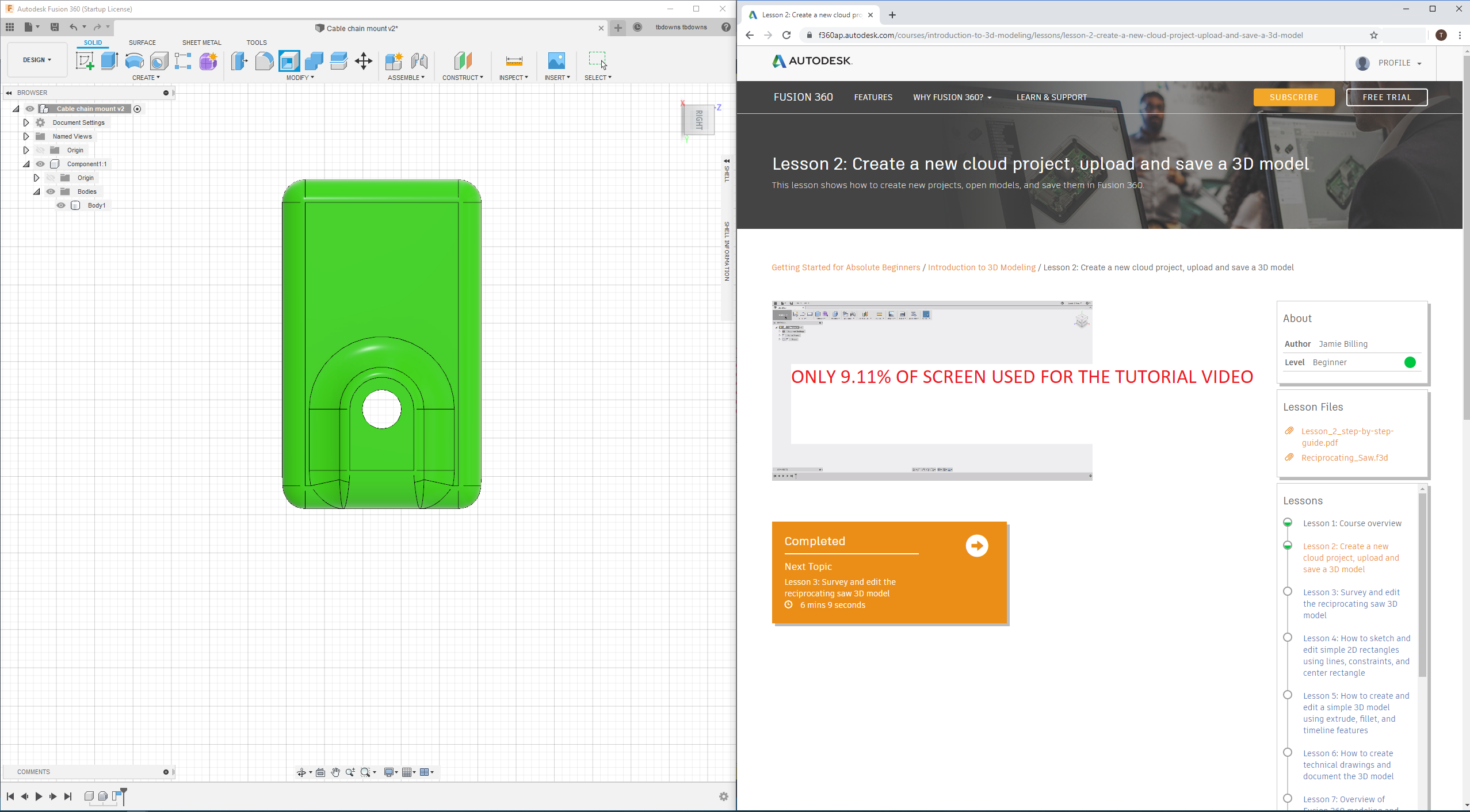Click the FREE TRIAL button
The image size is (1470, 812).
tap(1387, 97)
